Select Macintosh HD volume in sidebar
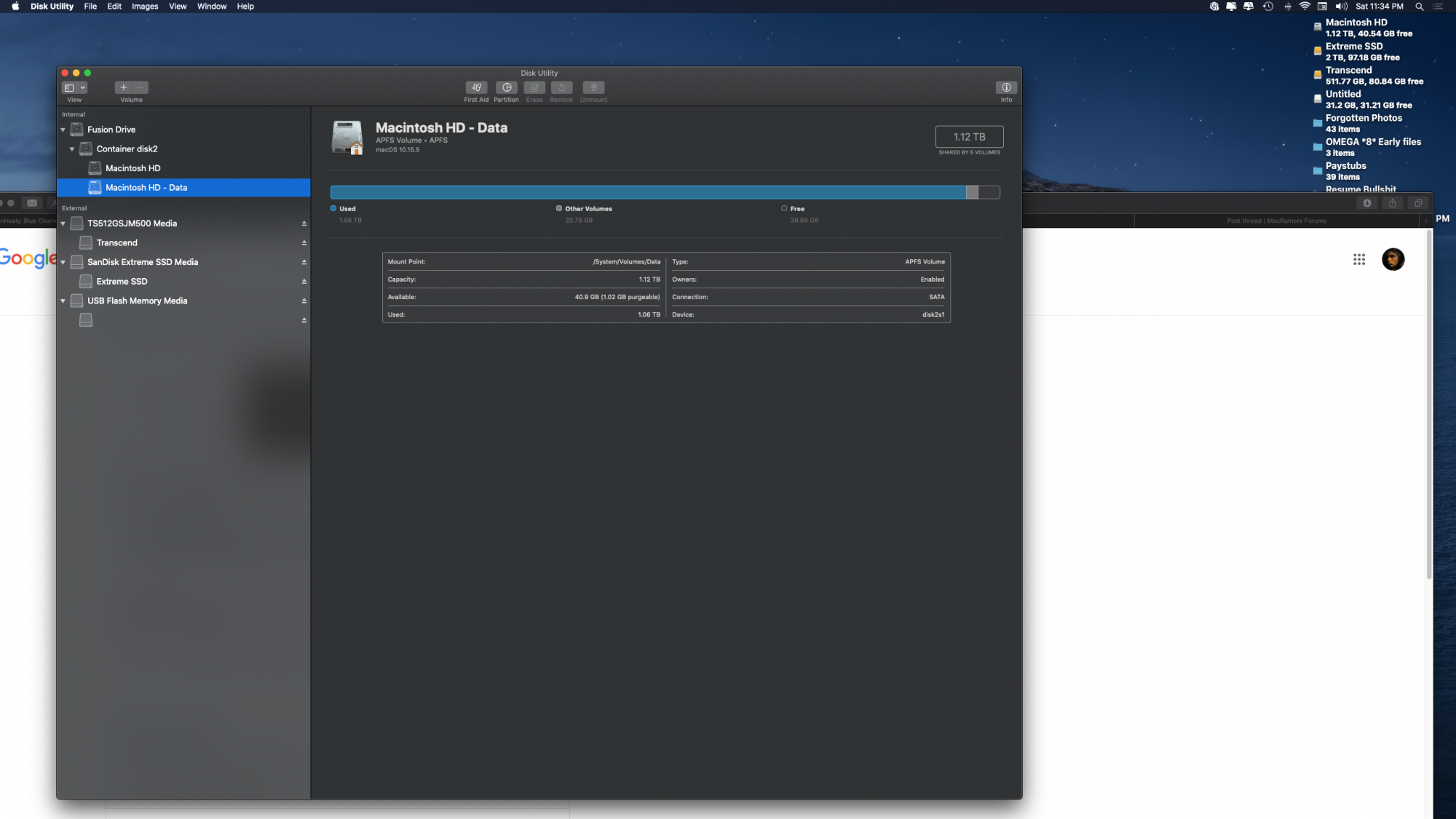Viewport: 1456px width, 819px height. (x=183, y=168)
